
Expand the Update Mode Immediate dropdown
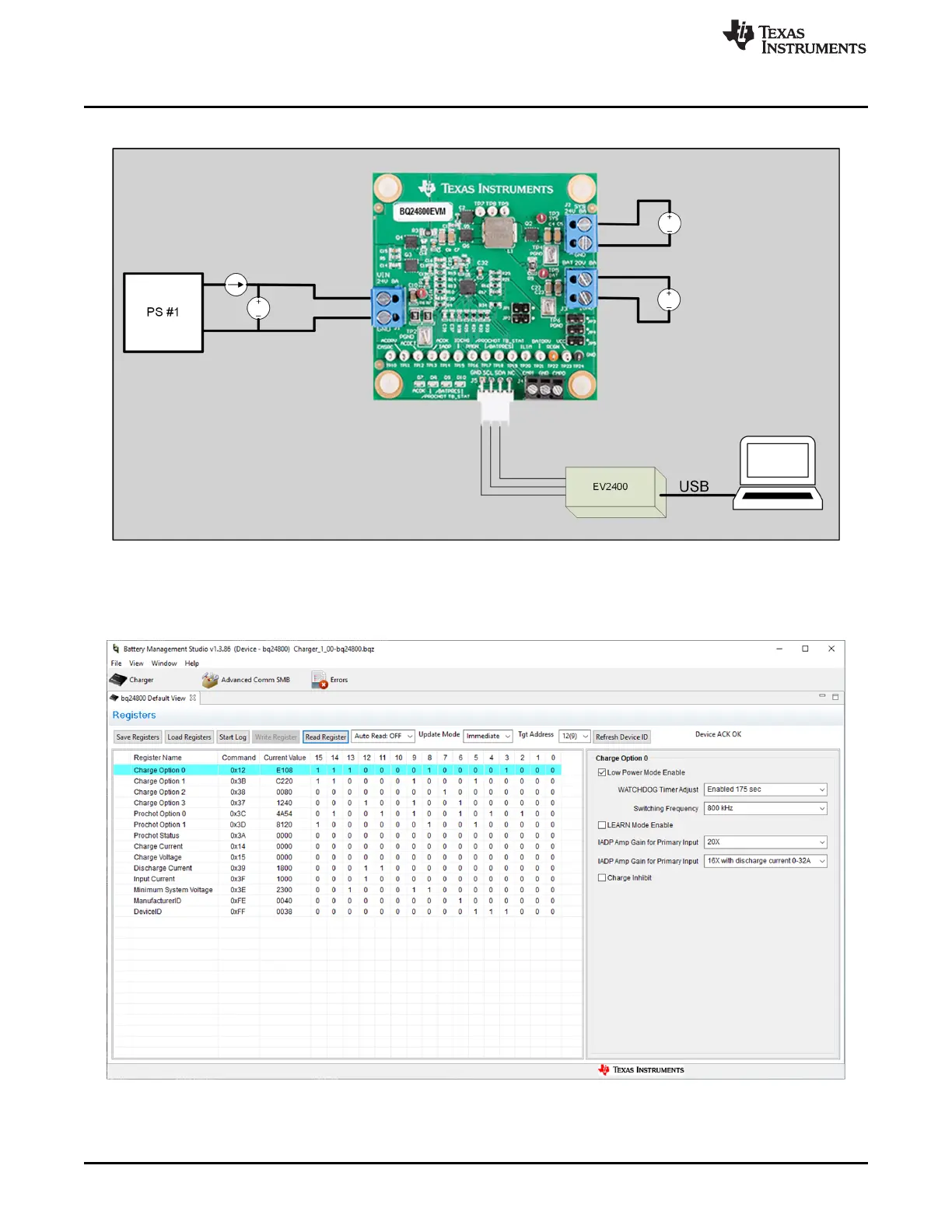488,736
